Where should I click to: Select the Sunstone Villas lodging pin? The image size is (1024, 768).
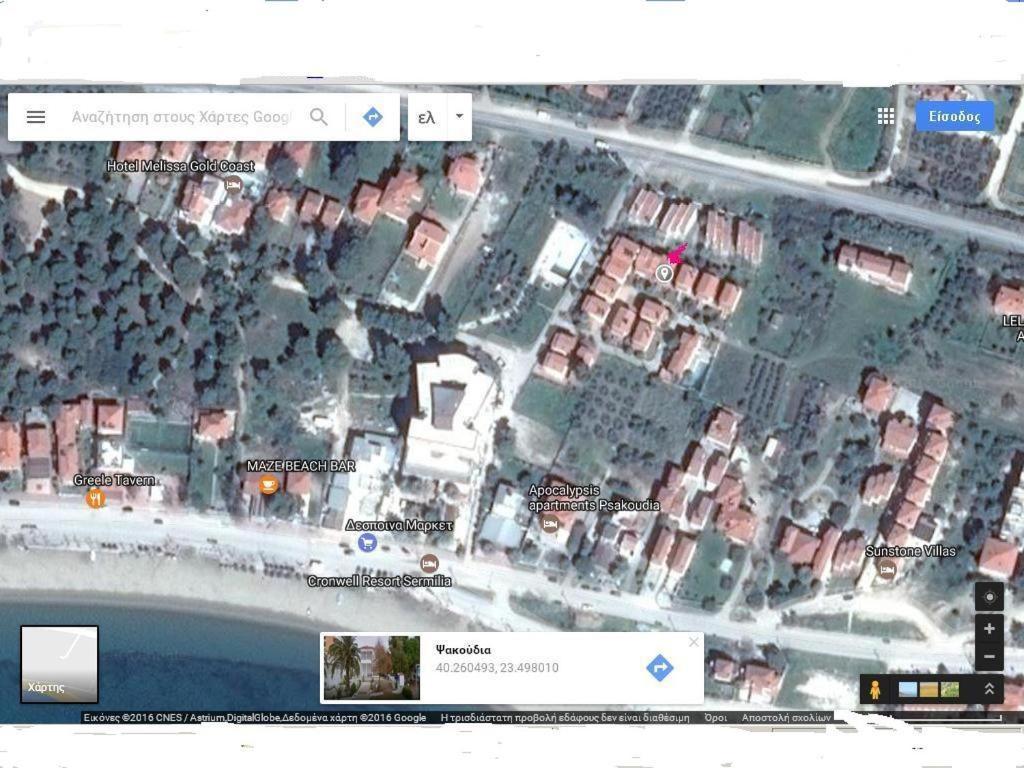886,569
